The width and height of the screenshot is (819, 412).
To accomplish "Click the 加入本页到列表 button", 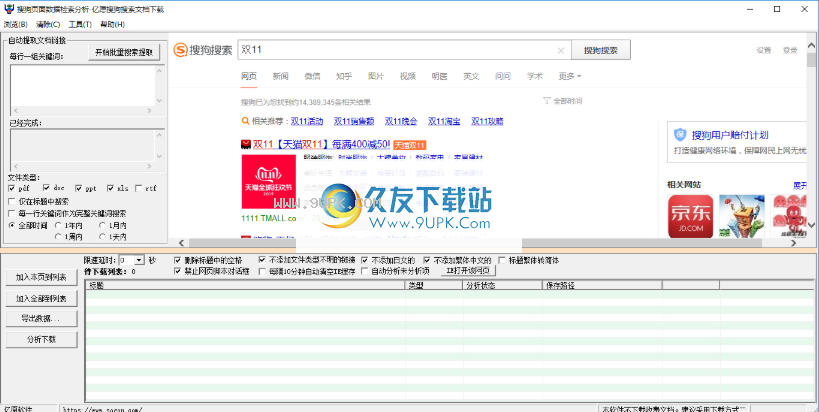I will pyautogui.click(x=41, y=277).
